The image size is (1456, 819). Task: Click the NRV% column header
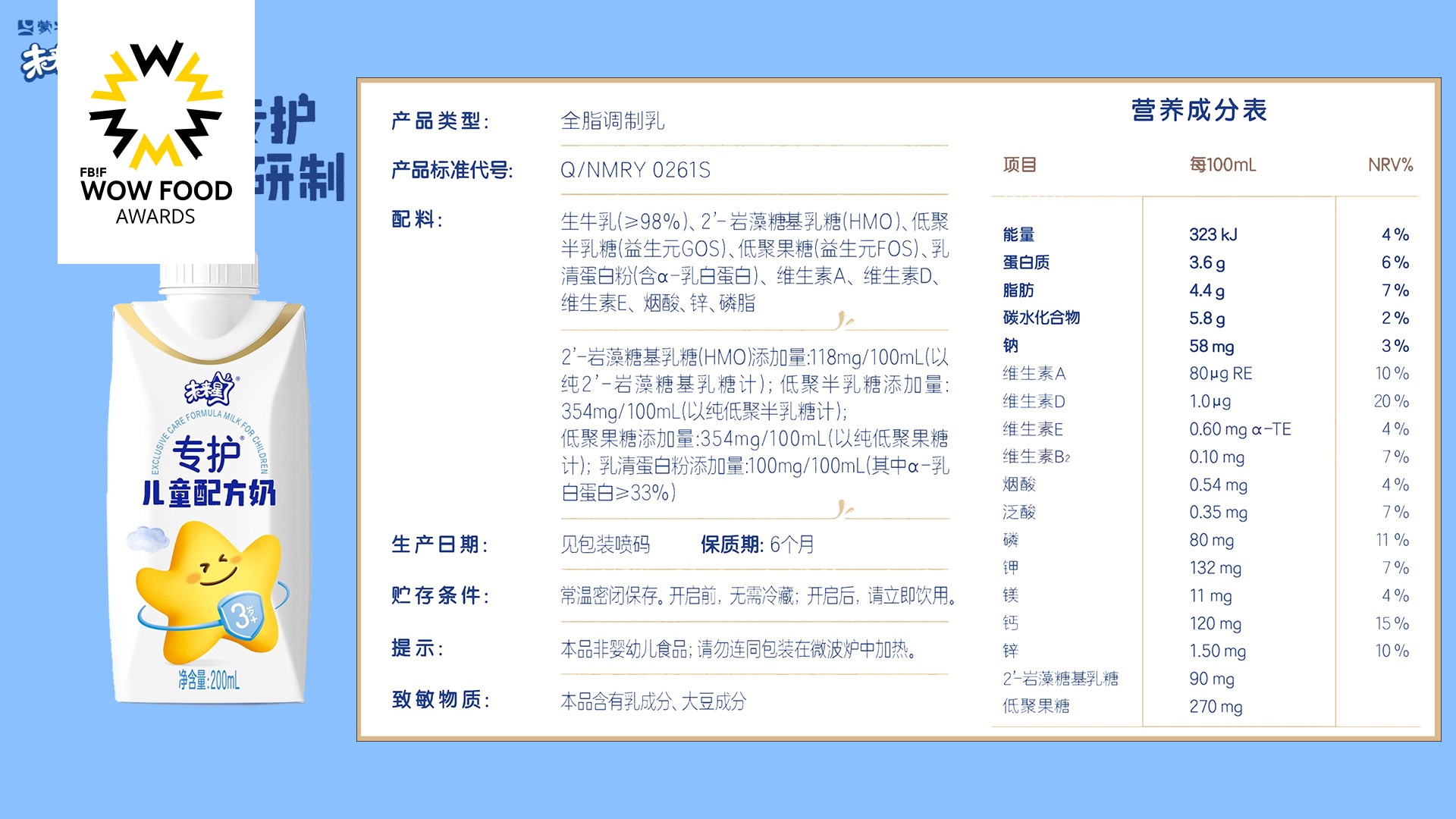[x=1390, y=165]
